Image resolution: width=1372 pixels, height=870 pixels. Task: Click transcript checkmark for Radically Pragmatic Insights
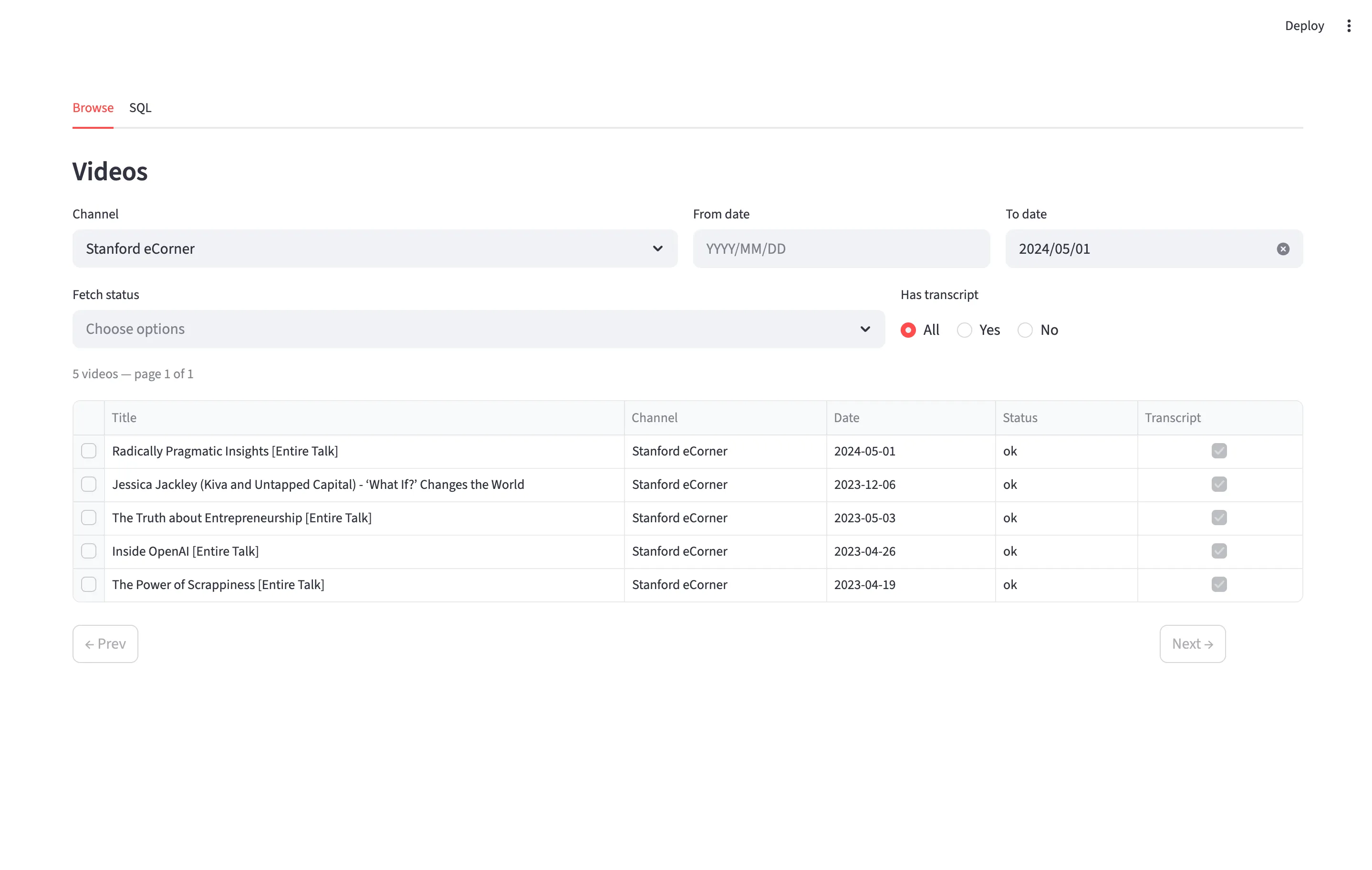point(1219,451)
